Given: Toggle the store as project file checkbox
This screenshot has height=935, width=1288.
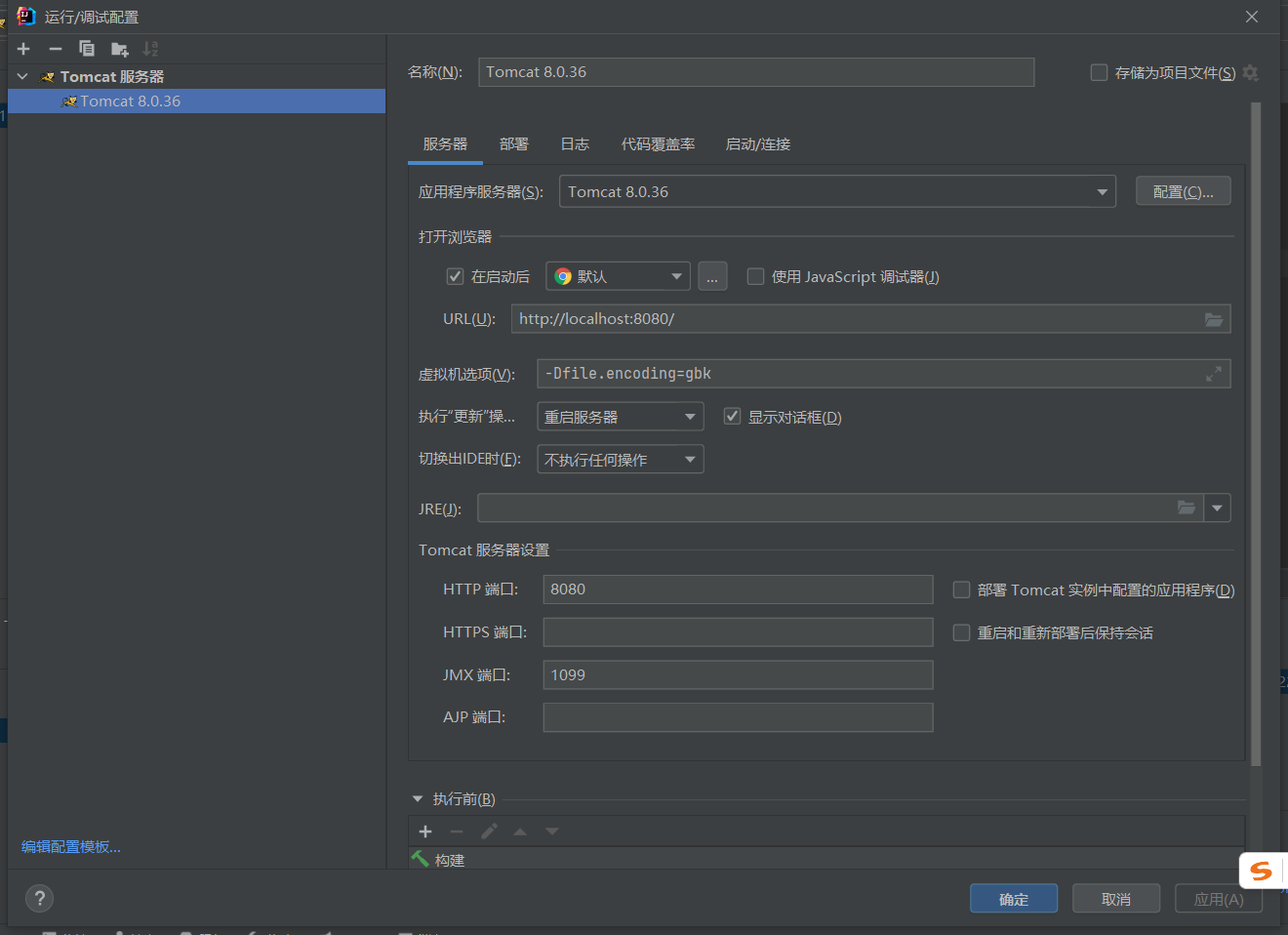Looking at the screenshot, I should 1099,72.
